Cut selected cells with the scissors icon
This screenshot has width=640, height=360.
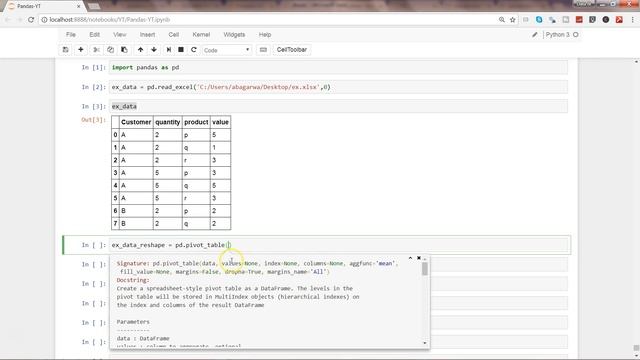pyautogui.click(x=97, y=50)
